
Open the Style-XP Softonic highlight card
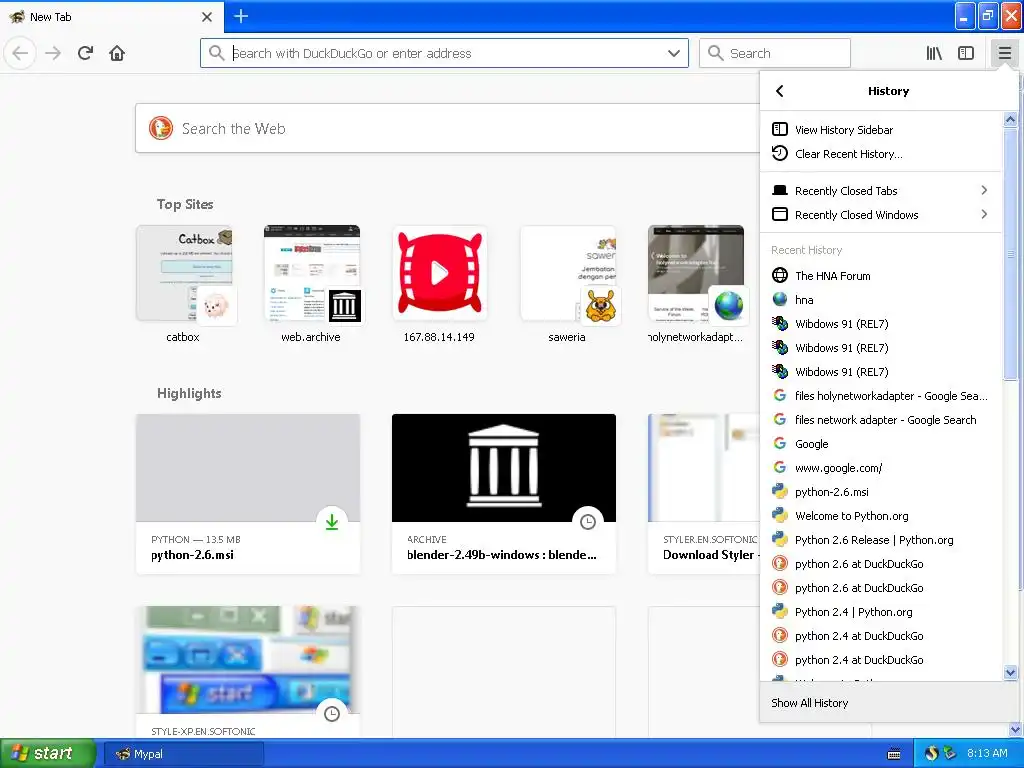(248, 672)
